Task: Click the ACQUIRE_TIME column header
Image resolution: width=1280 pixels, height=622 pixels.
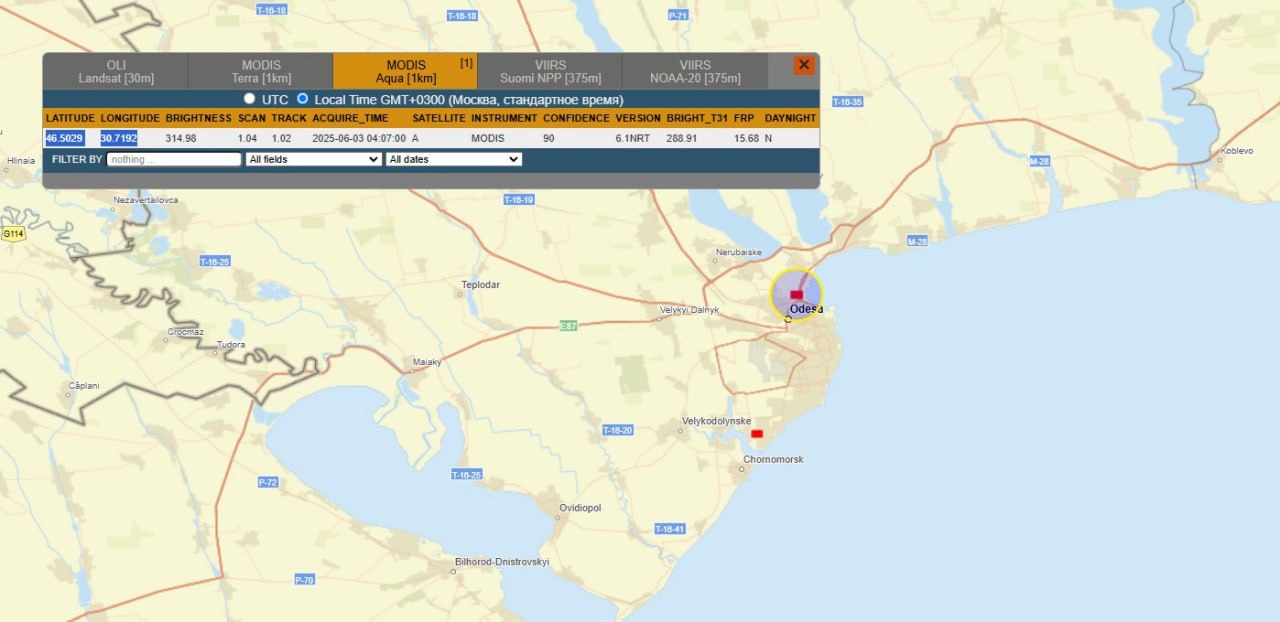Action: tap(350, 118)
